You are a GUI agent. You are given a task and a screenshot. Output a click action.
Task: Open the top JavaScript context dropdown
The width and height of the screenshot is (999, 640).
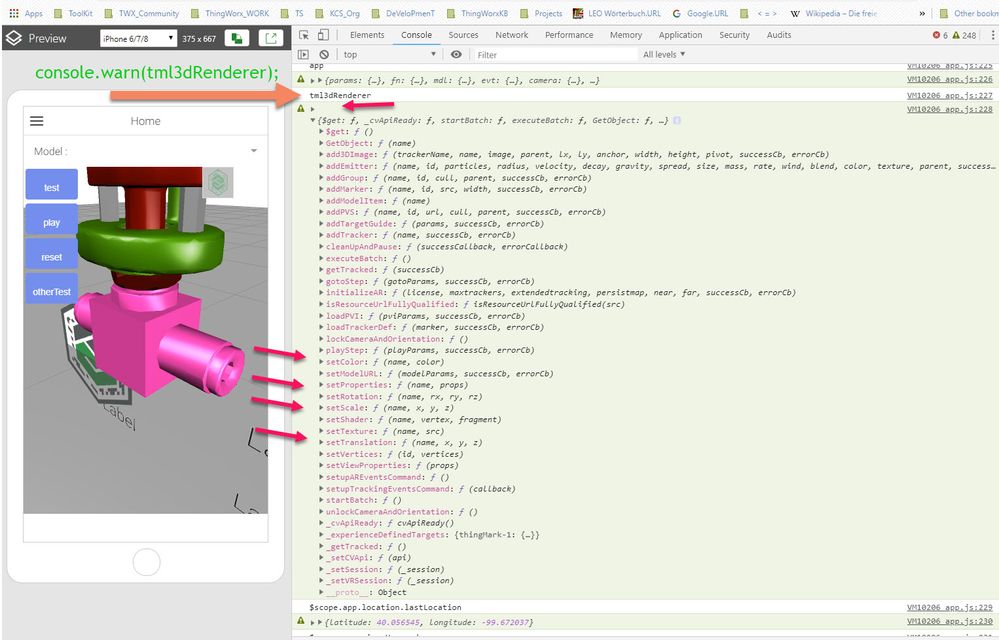tap(390, 54)
